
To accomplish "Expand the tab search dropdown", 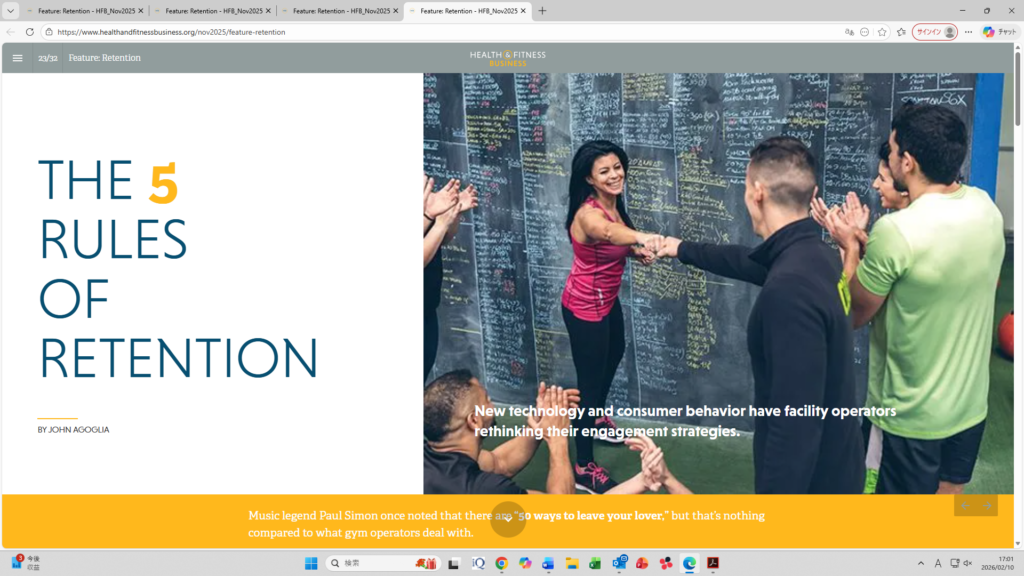I will pos(11,11).
